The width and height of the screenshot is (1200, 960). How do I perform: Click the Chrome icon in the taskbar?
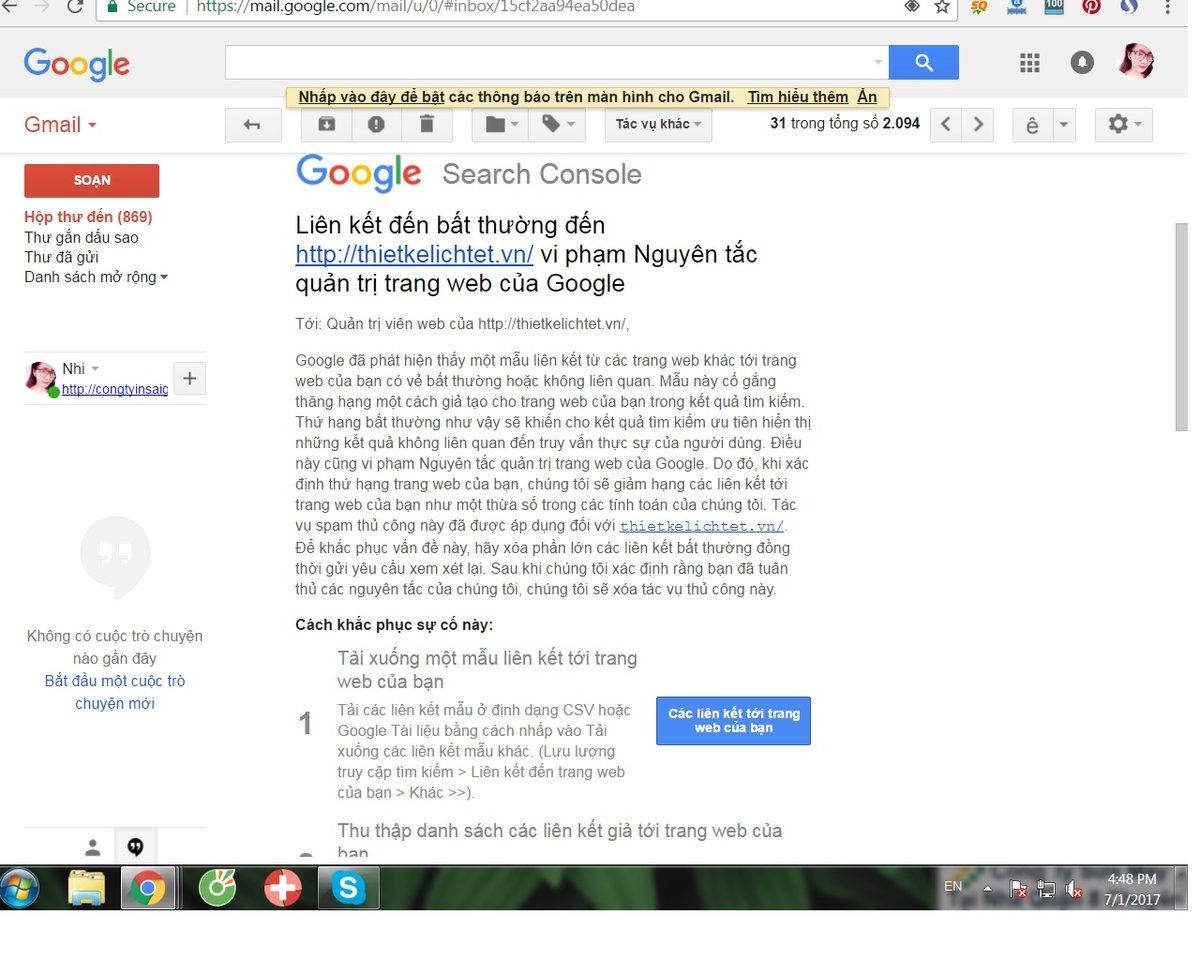pyautogui.click(x=148, y=888)
